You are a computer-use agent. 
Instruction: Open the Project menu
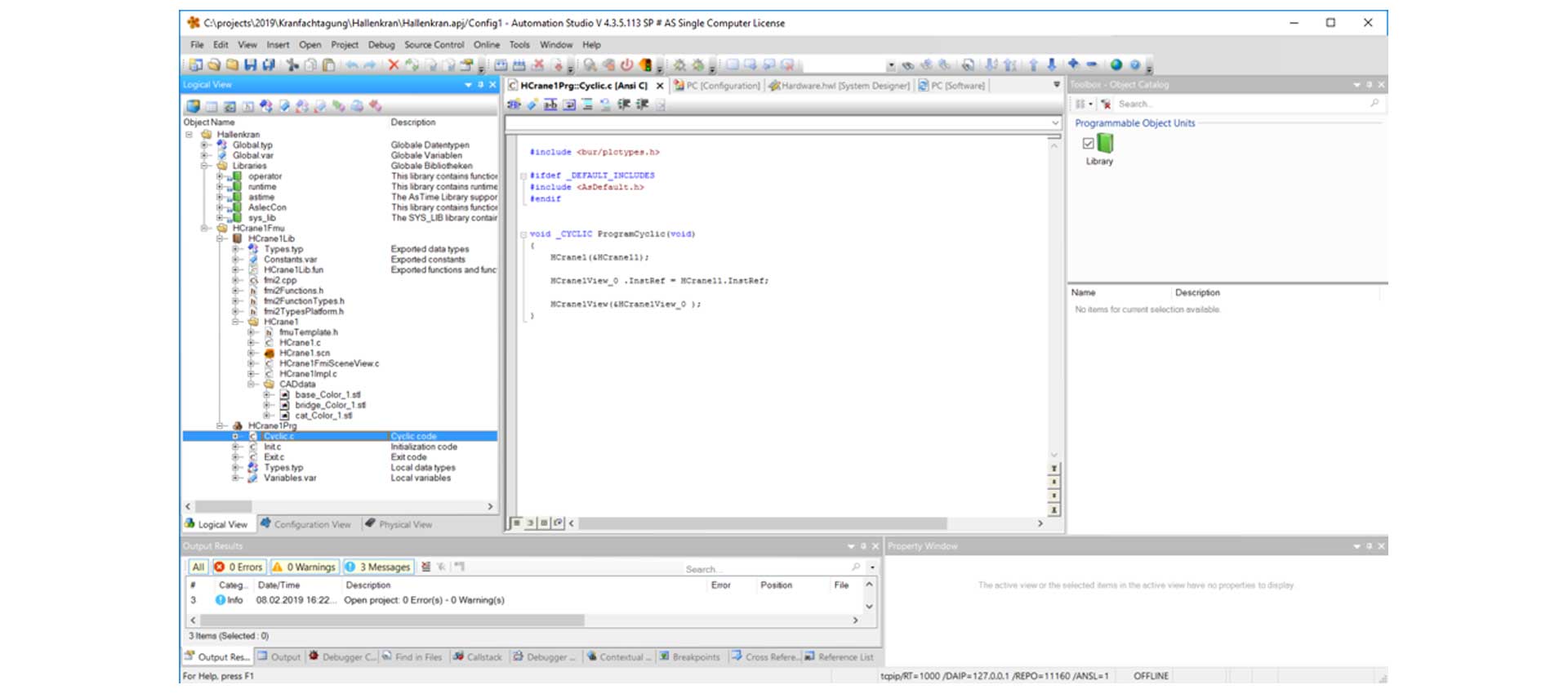point(344,45)
